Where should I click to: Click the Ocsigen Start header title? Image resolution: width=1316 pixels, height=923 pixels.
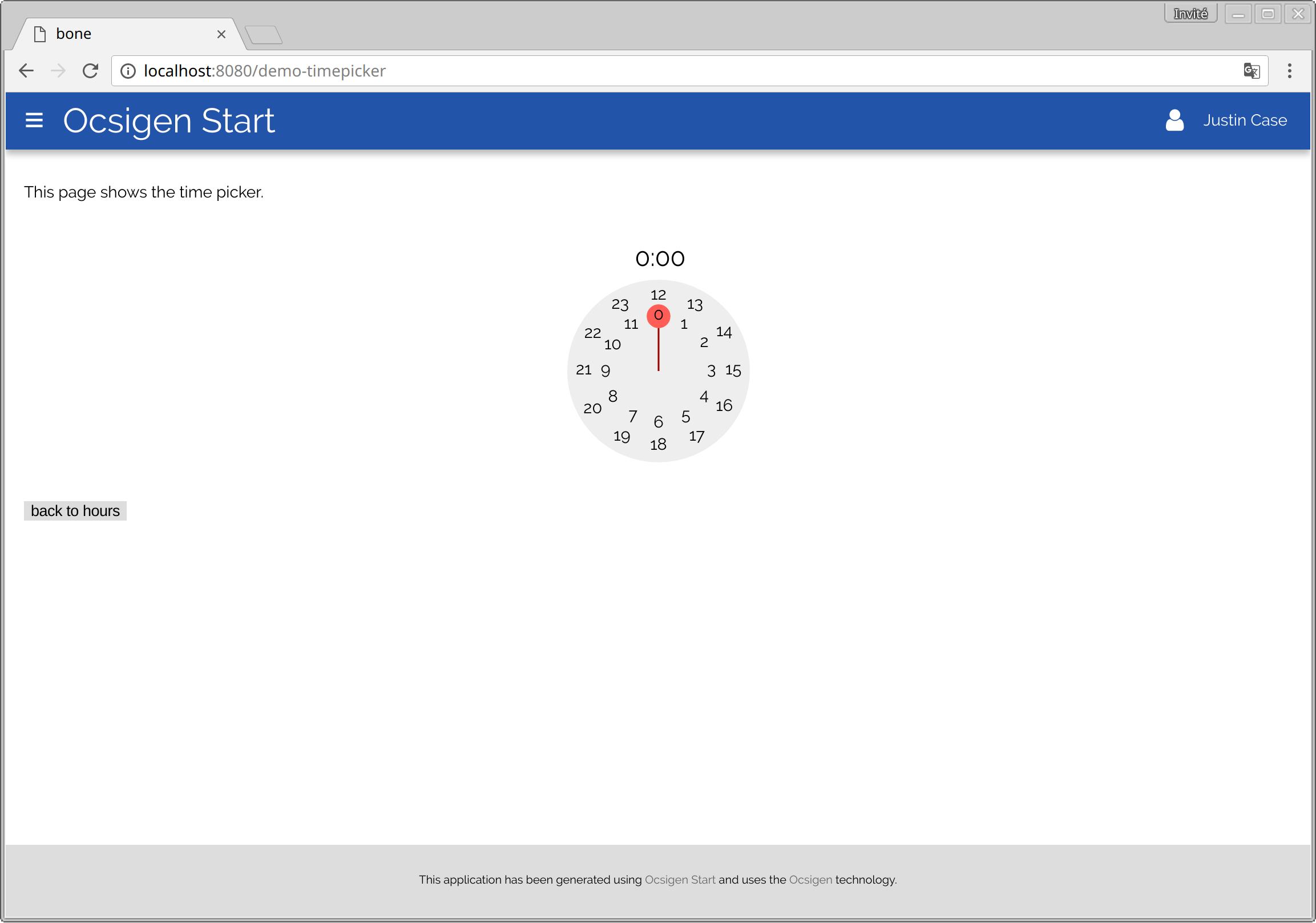[x=169, y=121]
